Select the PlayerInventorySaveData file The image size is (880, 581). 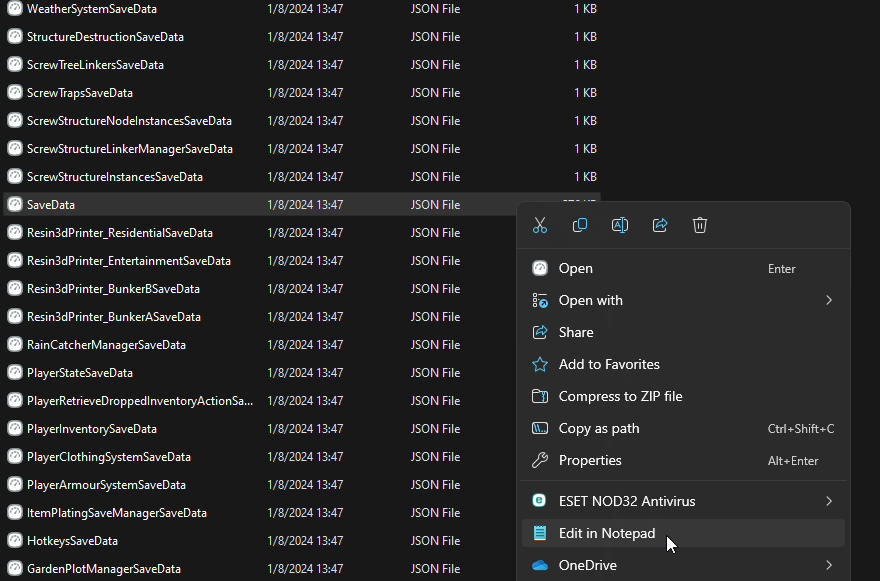92,429
